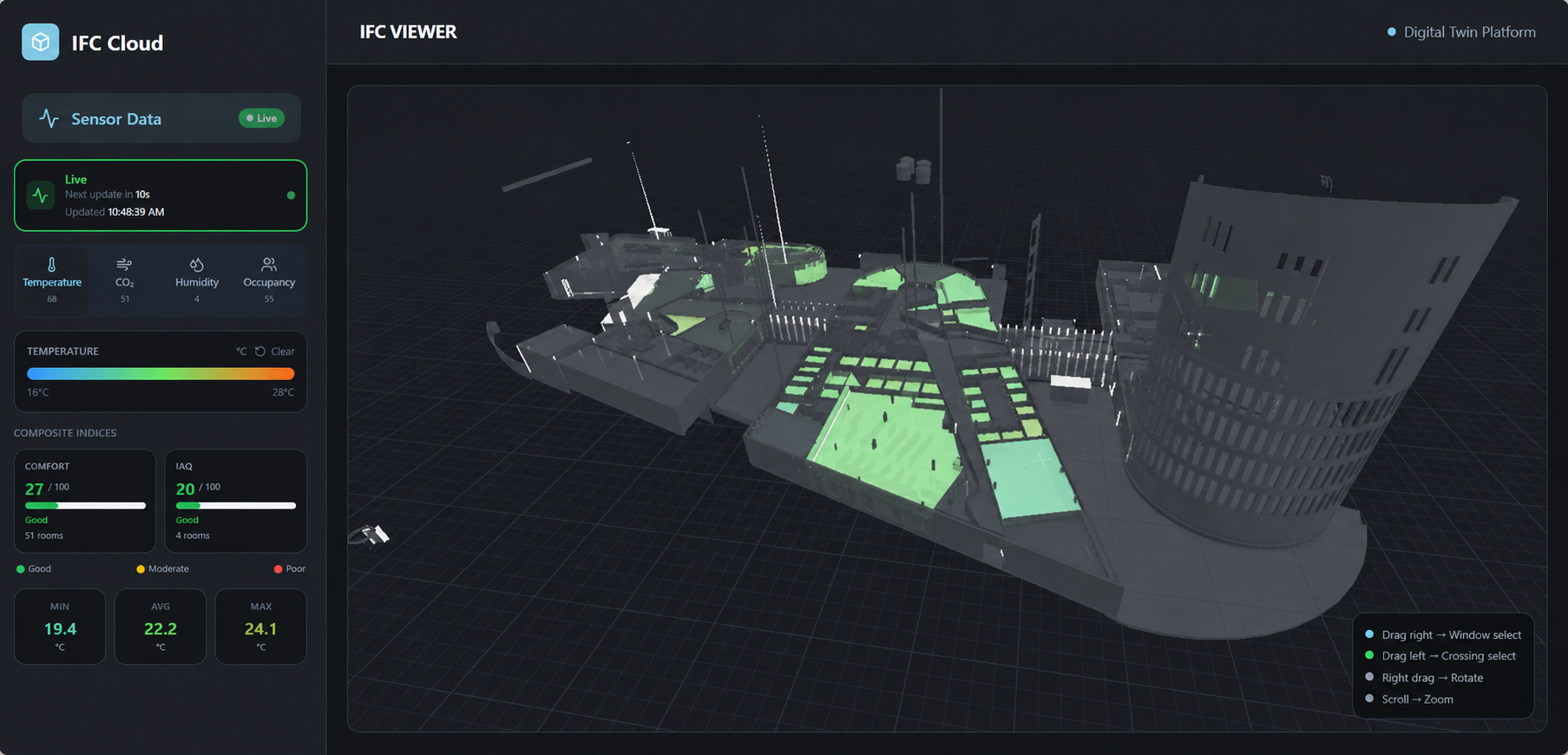Click the '4 rooms' text in IAQ
The height and width of the screenshot is (755, 1568).
(x=193, y=535)
